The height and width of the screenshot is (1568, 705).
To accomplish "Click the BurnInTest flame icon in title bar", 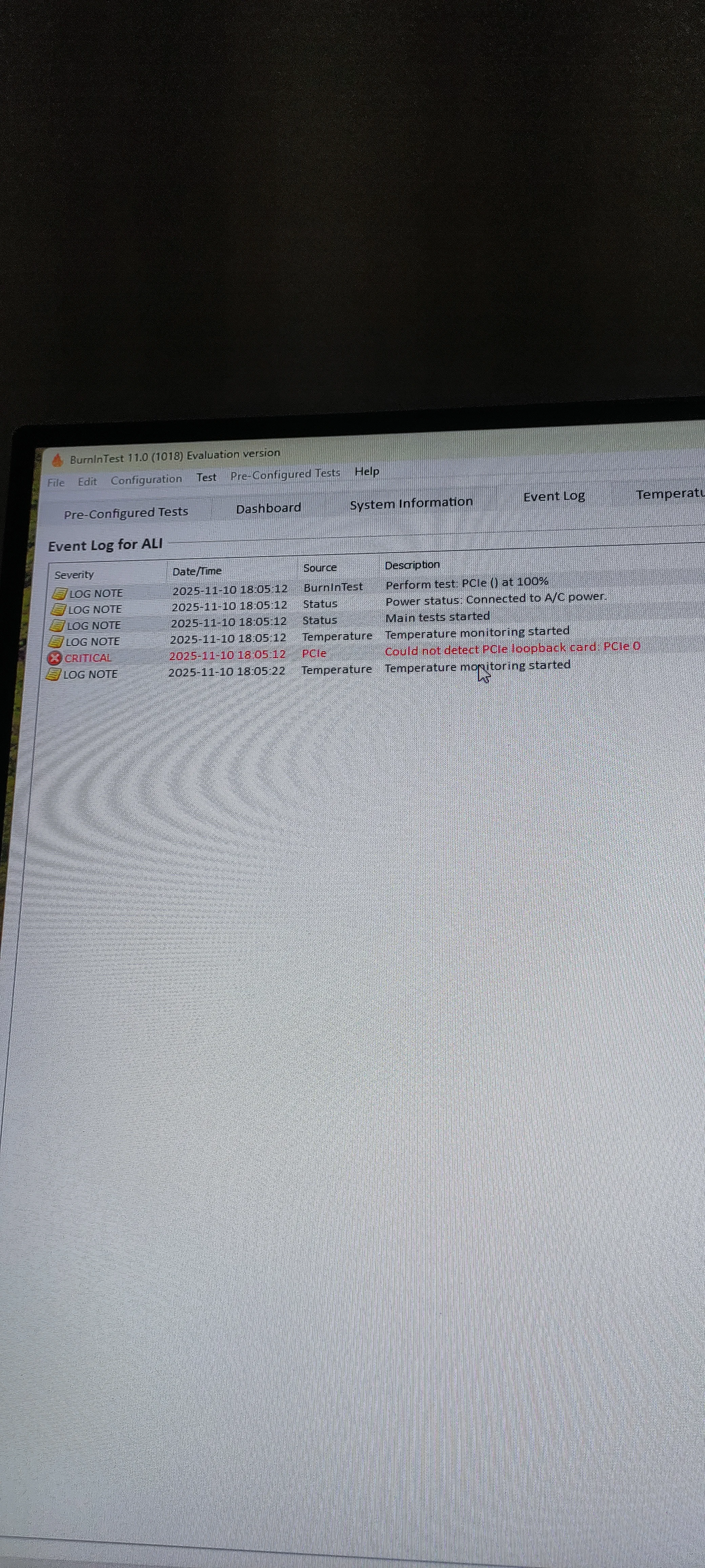I will [x=57, y=460].
